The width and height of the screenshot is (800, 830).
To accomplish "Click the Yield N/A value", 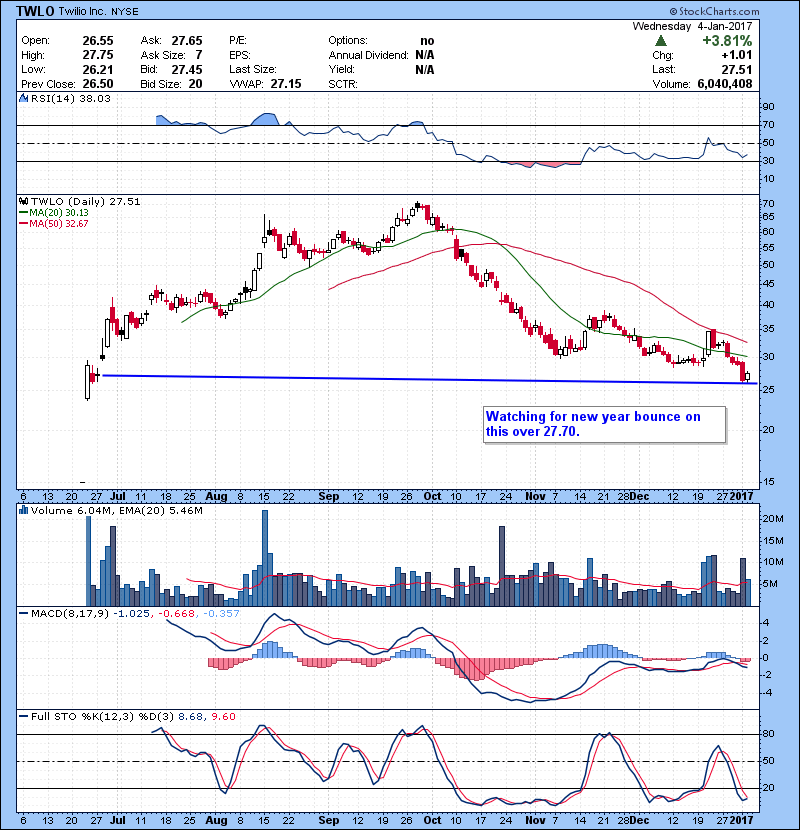I will [425, 69].
